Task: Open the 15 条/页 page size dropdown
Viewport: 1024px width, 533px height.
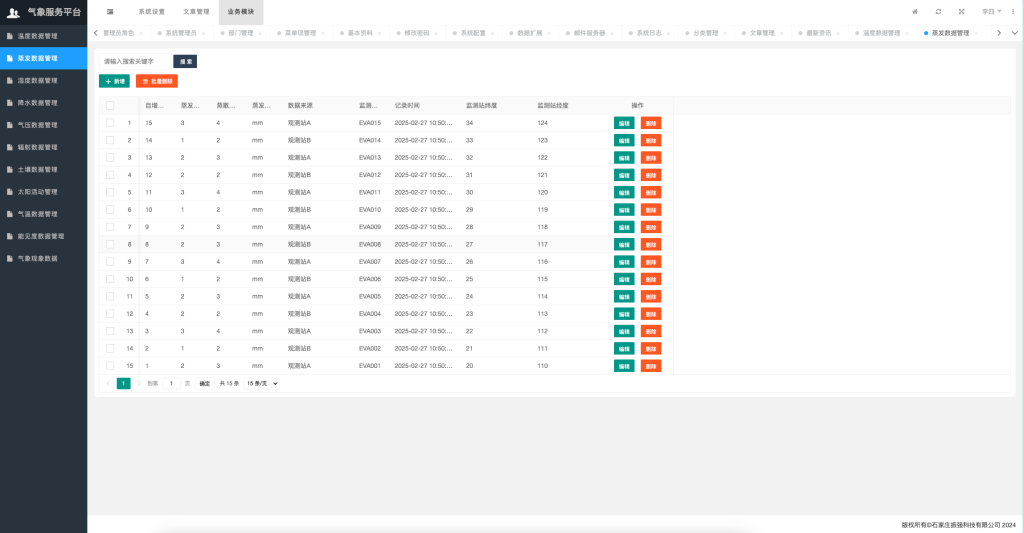Action: 262,383
